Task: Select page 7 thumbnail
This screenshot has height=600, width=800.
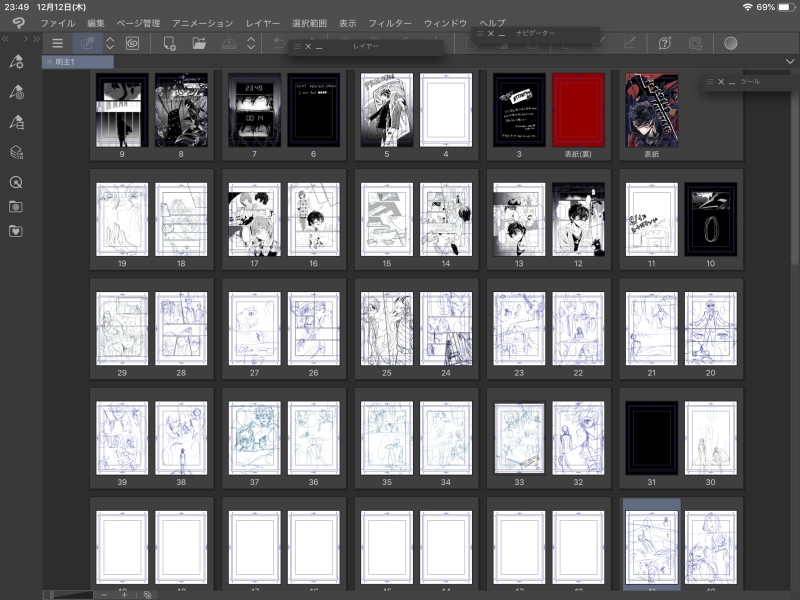Action: point(254,110)
